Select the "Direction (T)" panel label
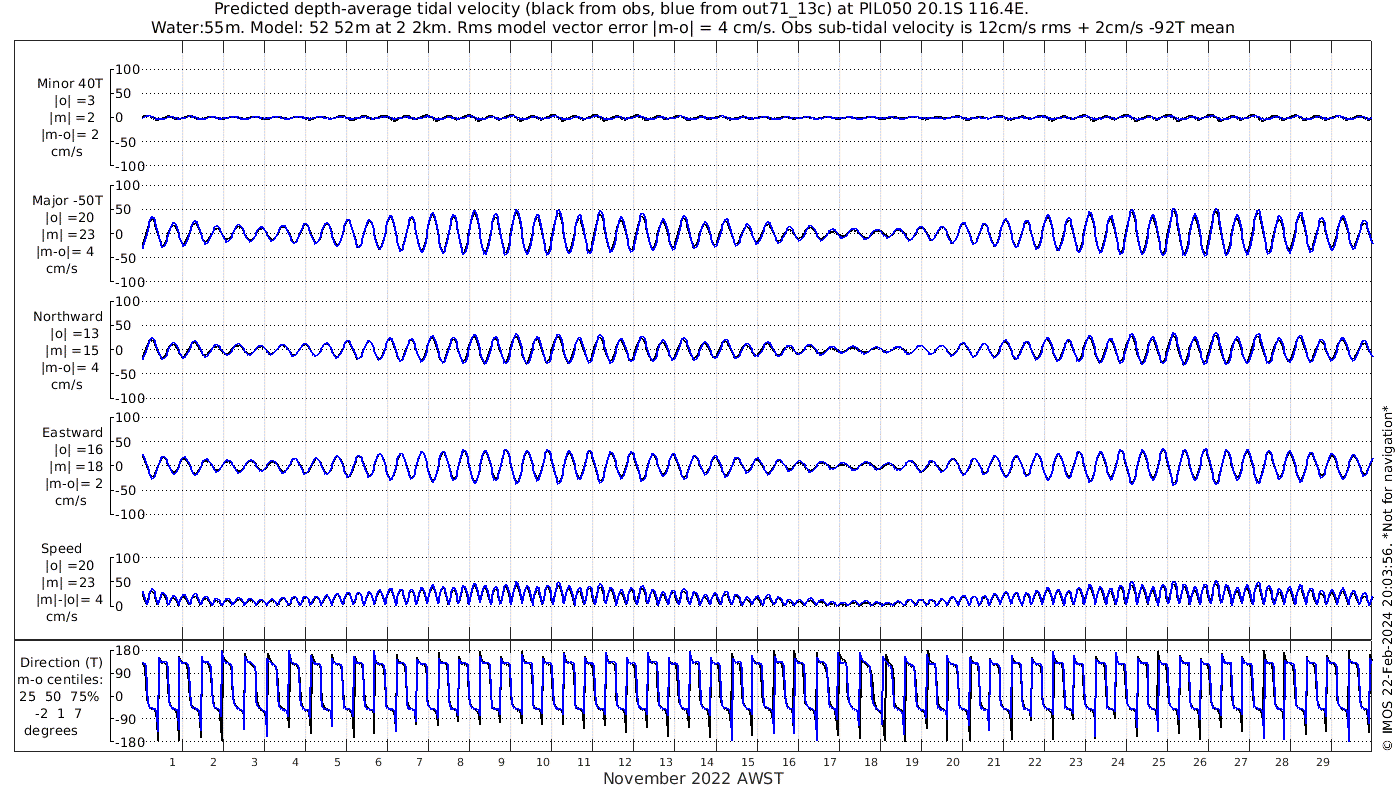 pos(62,662)
